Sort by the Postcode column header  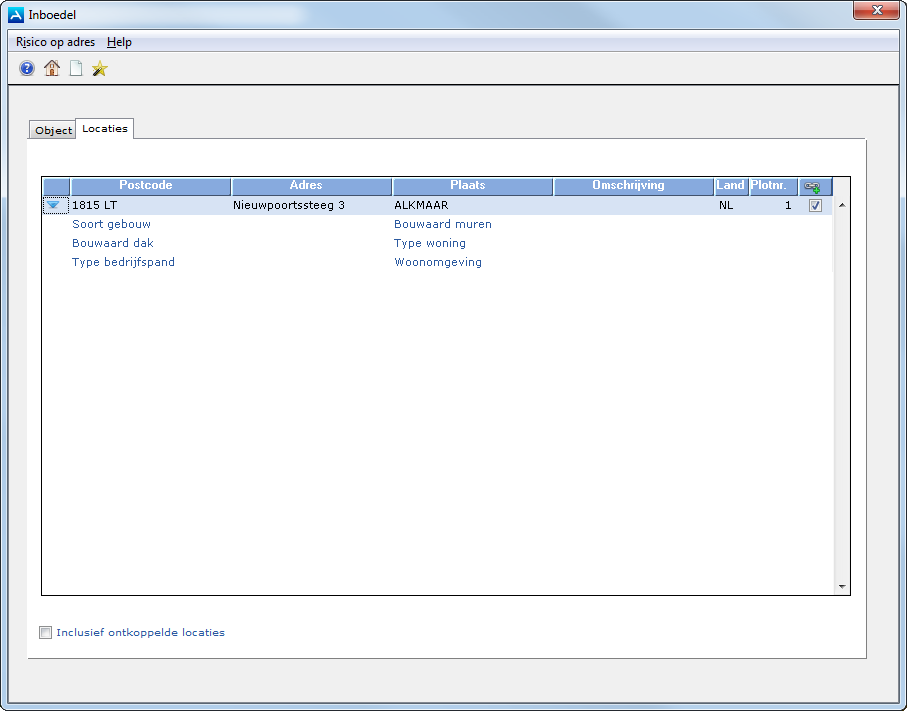(150, 186)
